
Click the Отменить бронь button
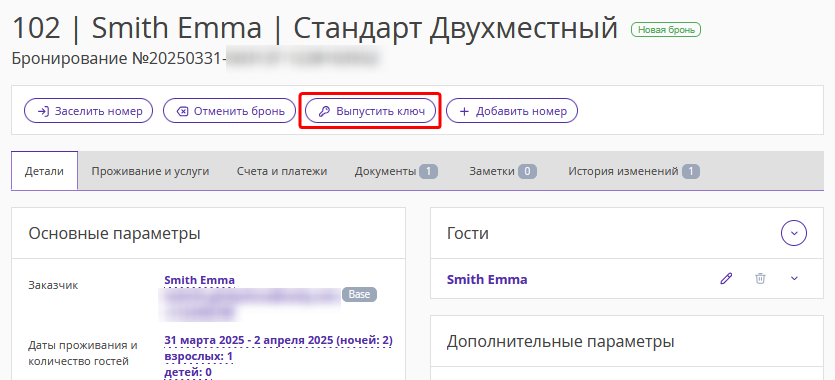click(x=229, y=111)
